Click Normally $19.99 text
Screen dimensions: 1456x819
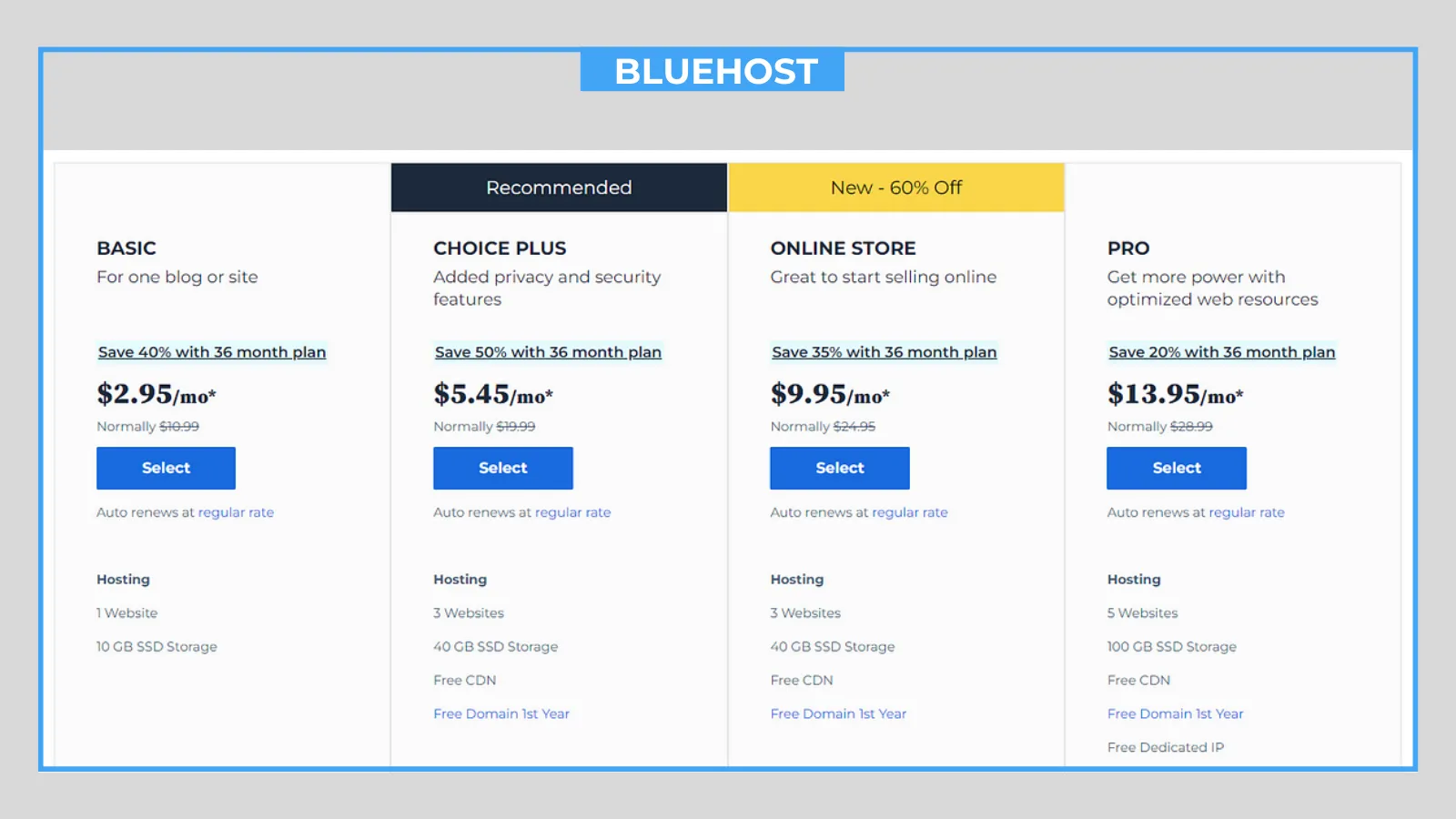pyautogui.click(x=484, y=426)
